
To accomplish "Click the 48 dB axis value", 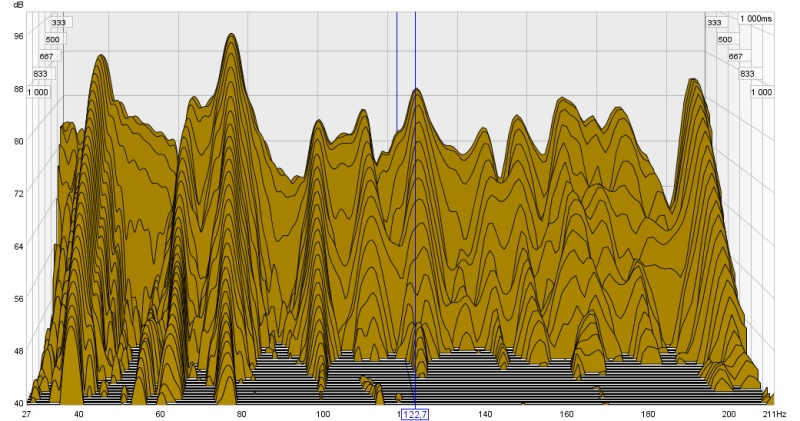I will [19, 351].
